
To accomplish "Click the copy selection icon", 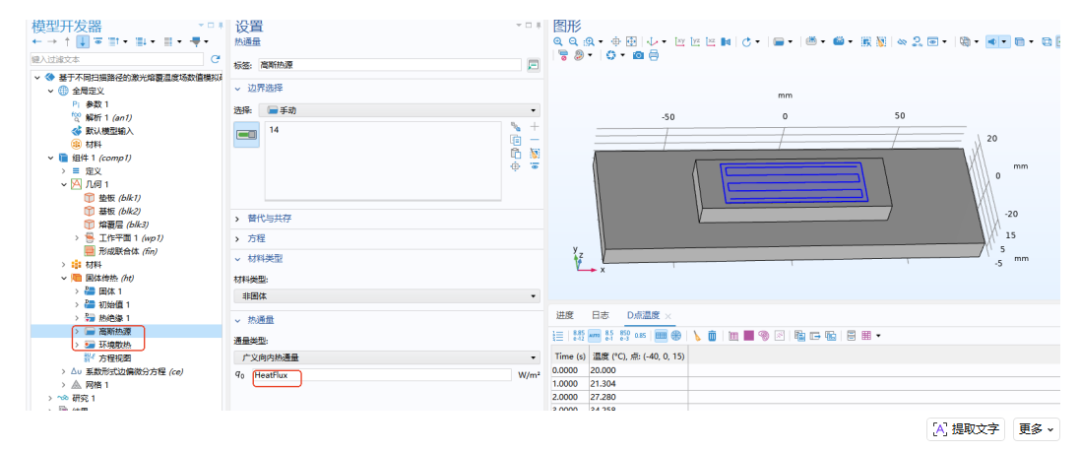I will [x=515, y=140].
